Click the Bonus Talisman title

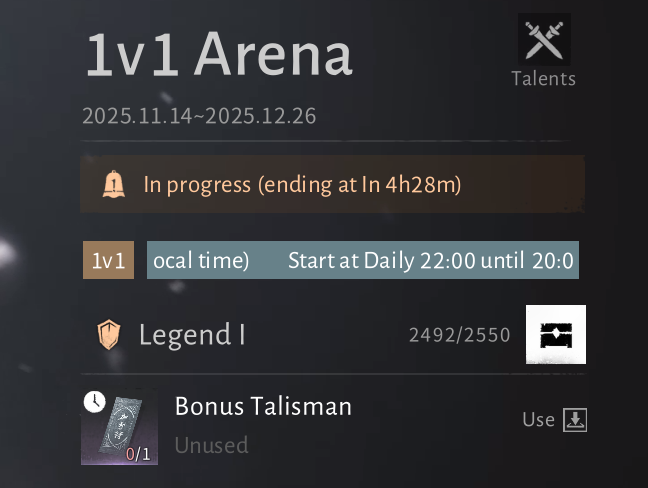[x=263, y=406]
